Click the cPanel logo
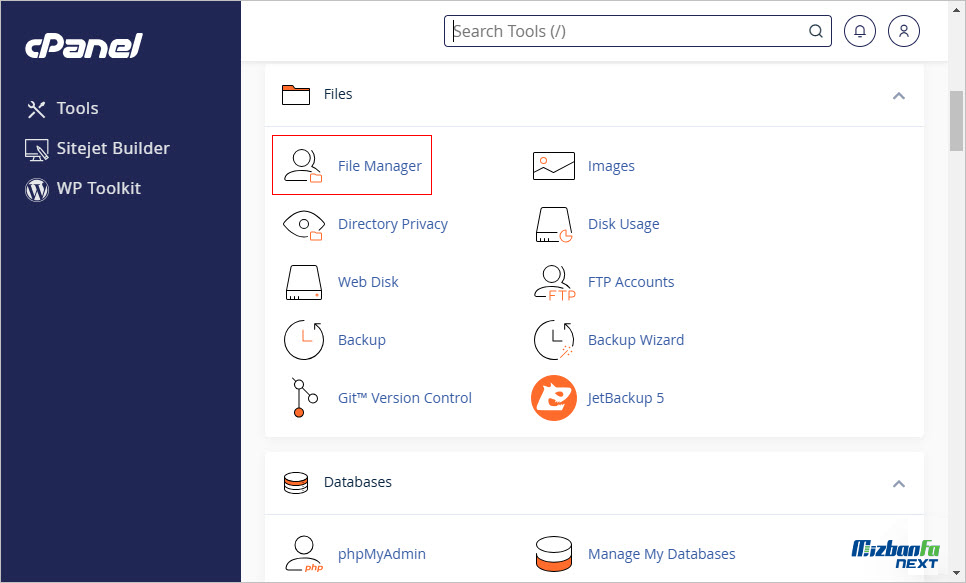This screenshot has width=966, height=583. pyautogui.click(x=84, y=46)
